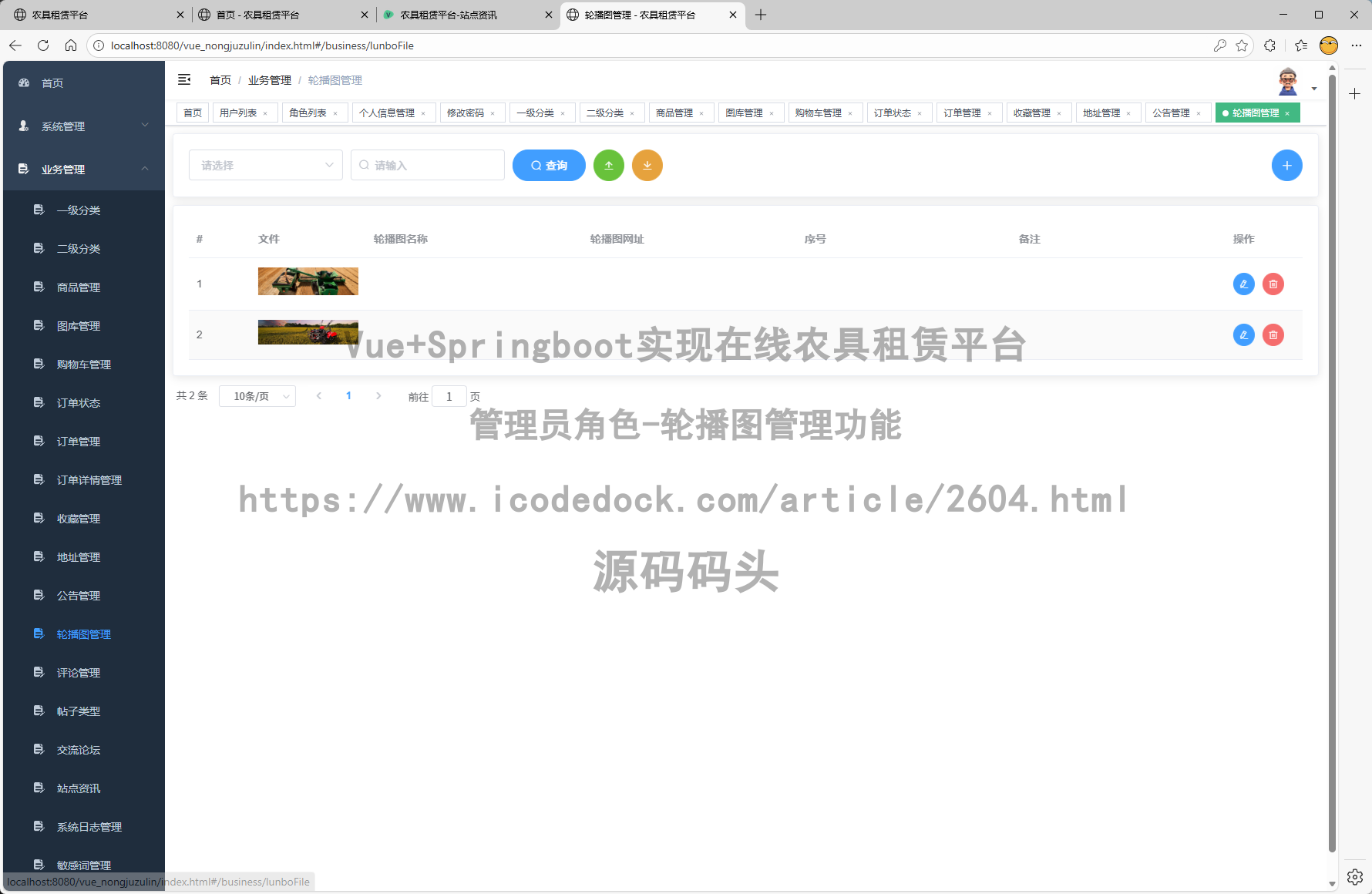
Task: Select 敏感词管理 in the sidebar
Action: click(x=83, y=864)
